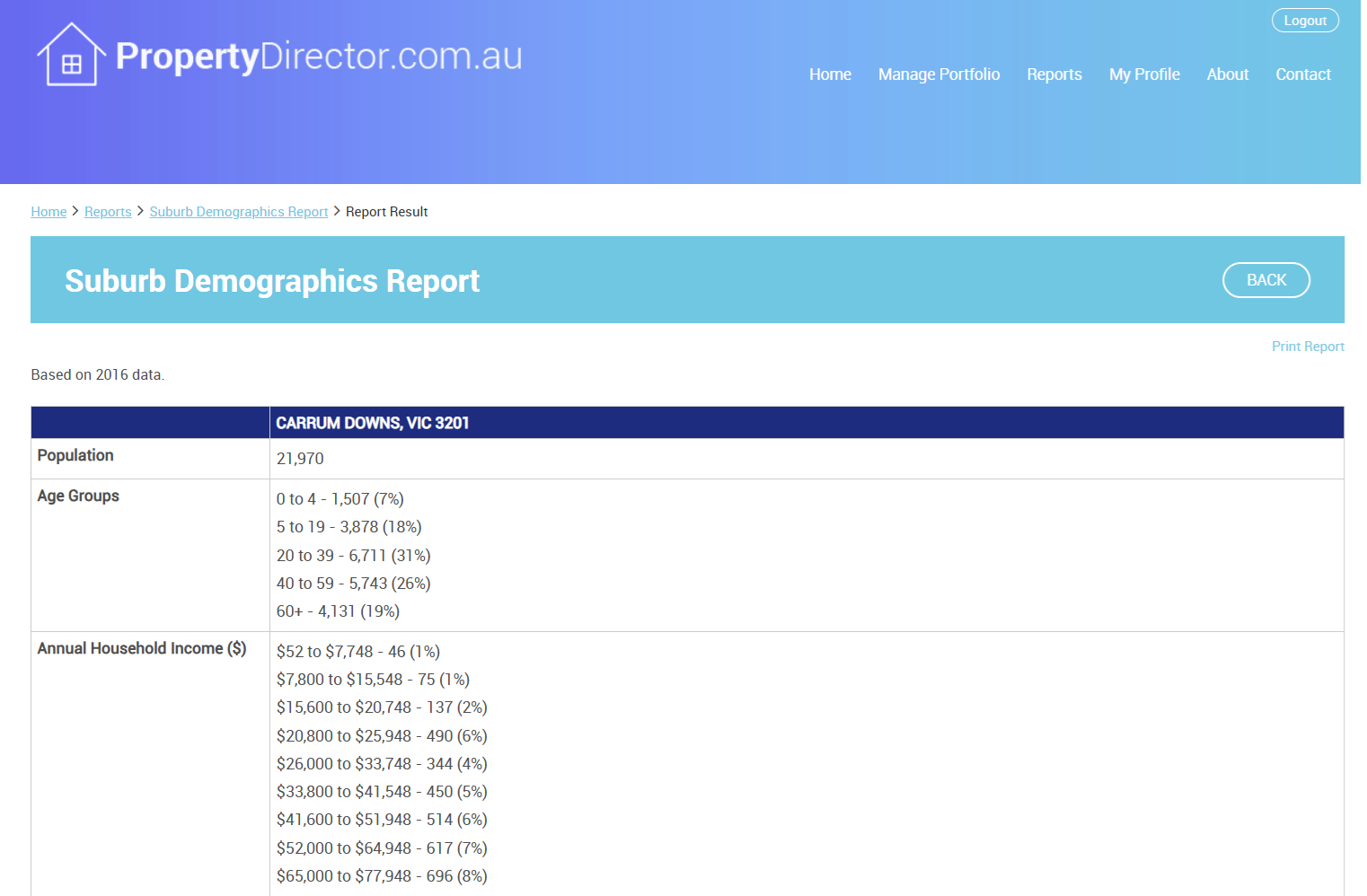The image size is (1367, 896).
Task: Open Reports from the top navigation bar
Action: (x=1054, y=75)
